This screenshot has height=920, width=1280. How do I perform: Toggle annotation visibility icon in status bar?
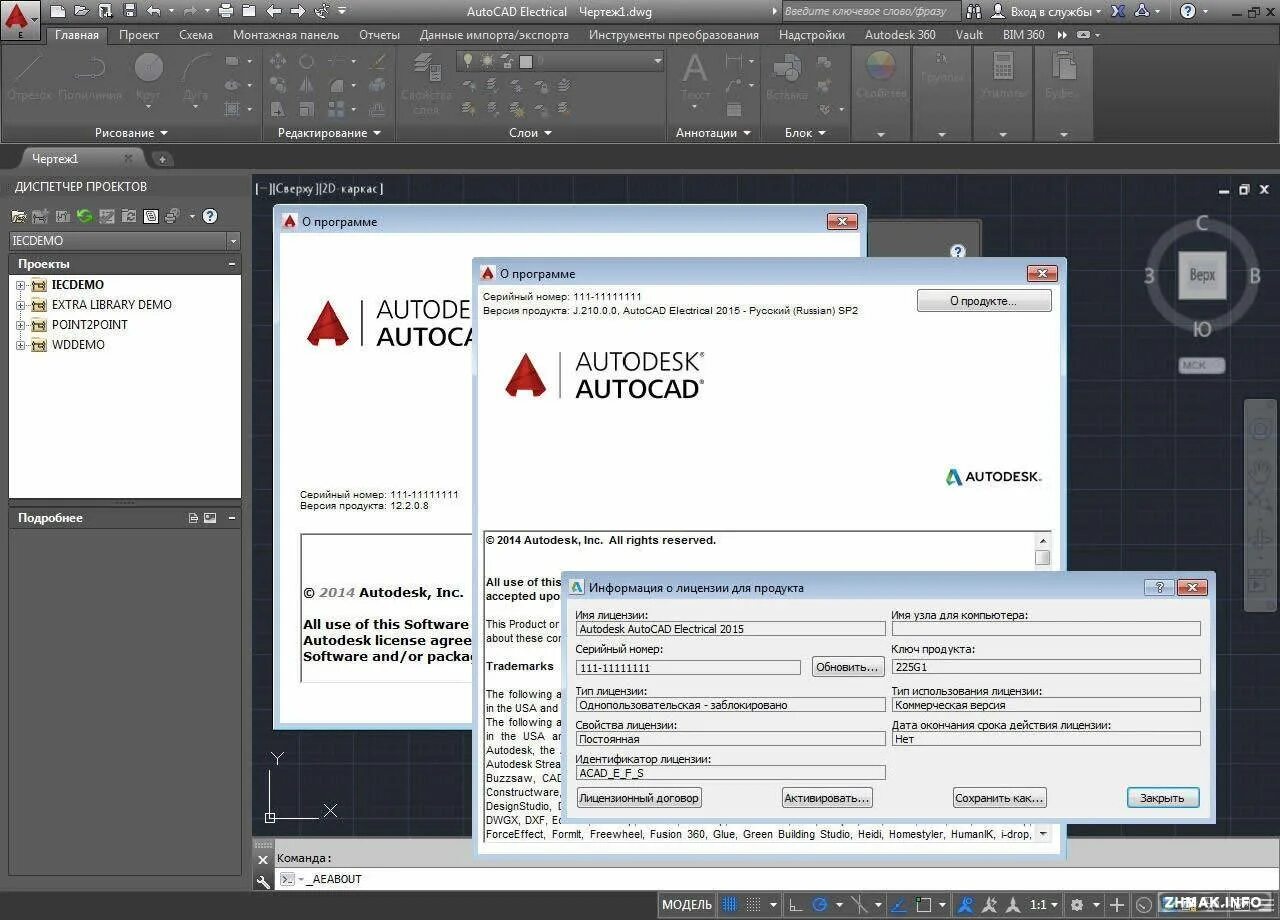click(966, 905)
